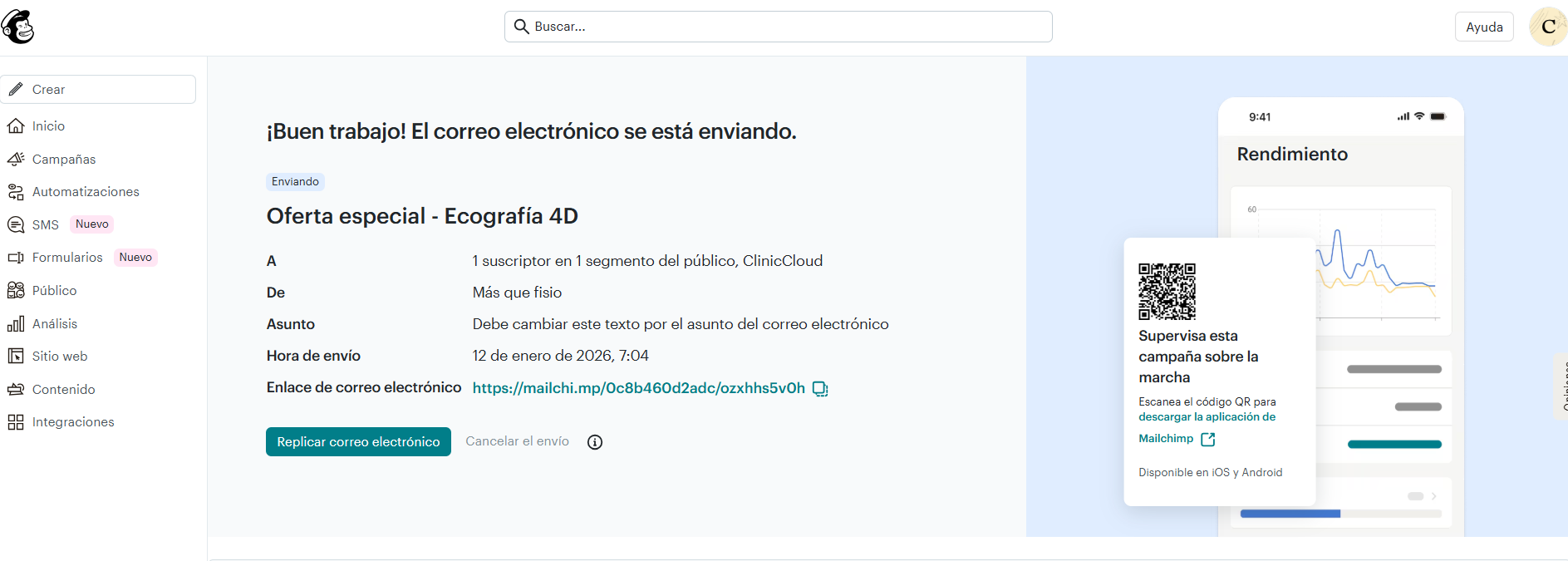This screenshot has width=1568, height=561.
Task: Click the Análisis bar chart icon
Action: 16,324
